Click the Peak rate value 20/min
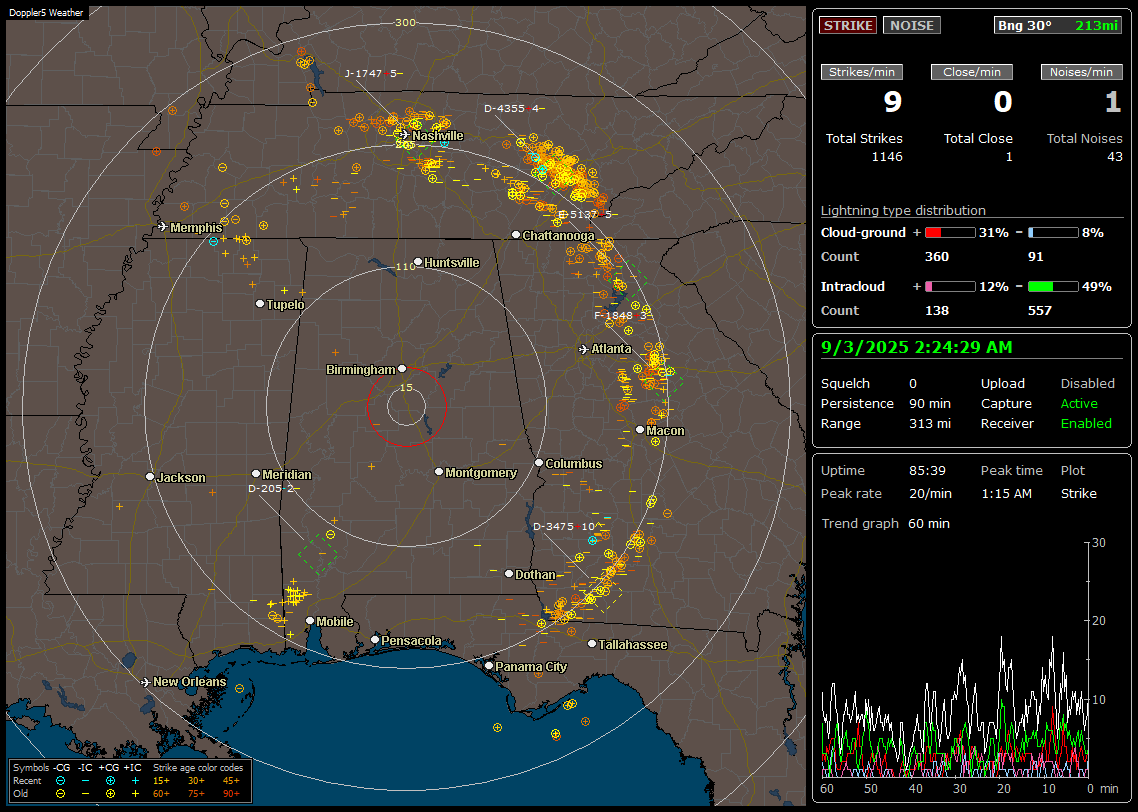Screen dimensions: 1138x812 [931, 493]
